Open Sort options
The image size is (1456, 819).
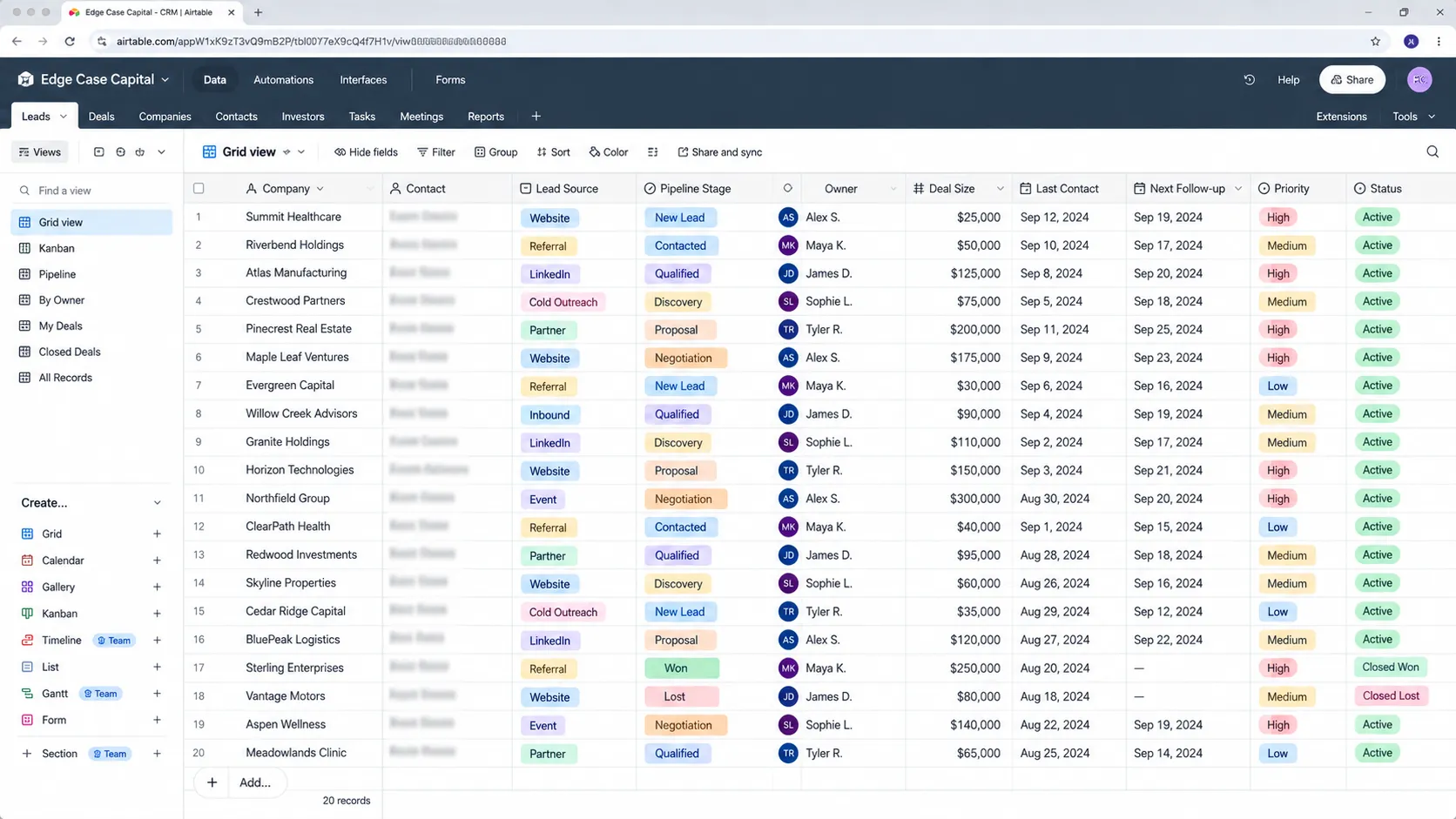[x=554, y=151]
